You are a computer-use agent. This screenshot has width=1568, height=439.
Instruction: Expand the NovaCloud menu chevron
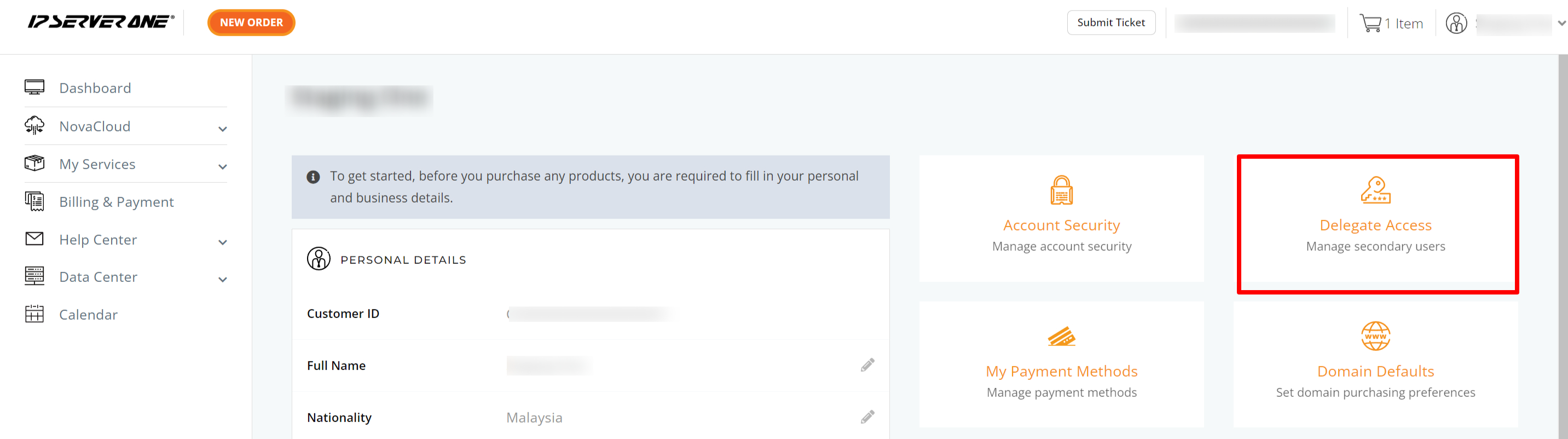coord(223,129)
